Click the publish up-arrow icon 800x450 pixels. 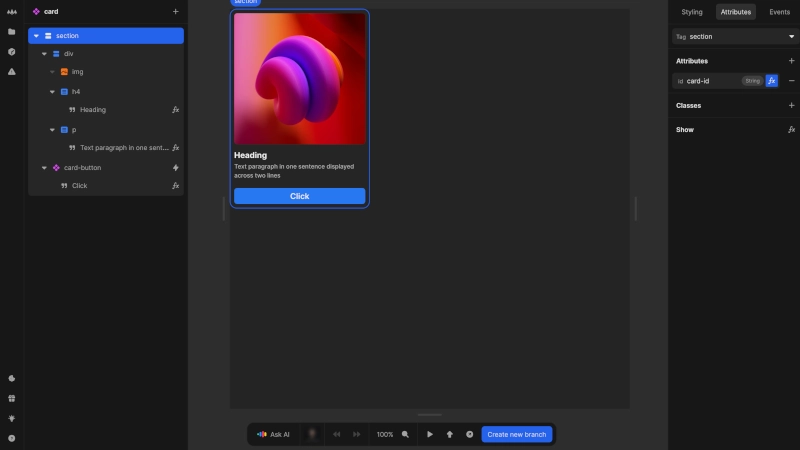click(x=449, y=434)
